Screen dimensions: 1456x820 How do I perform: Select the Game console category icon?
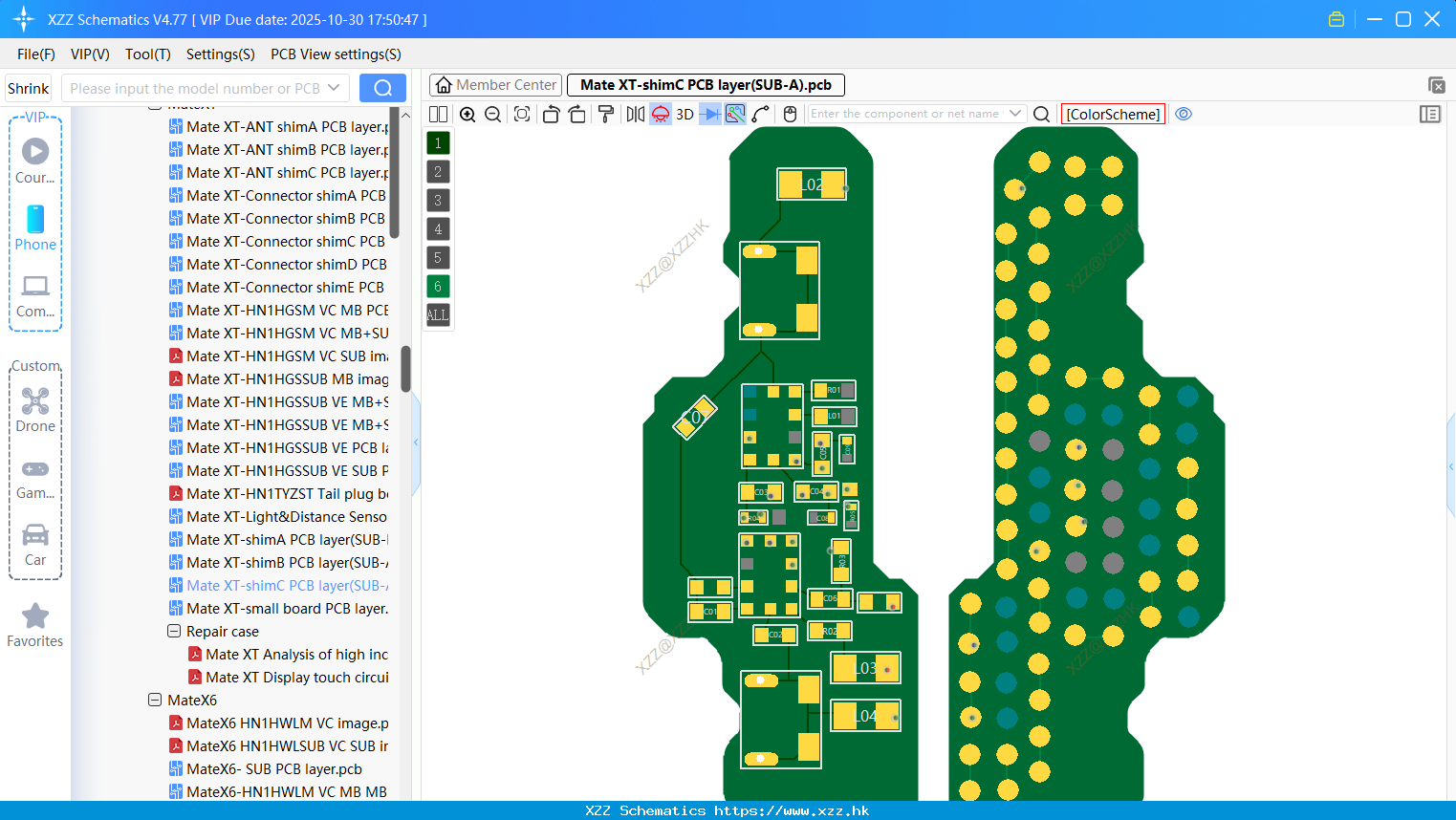click(35, 468)
